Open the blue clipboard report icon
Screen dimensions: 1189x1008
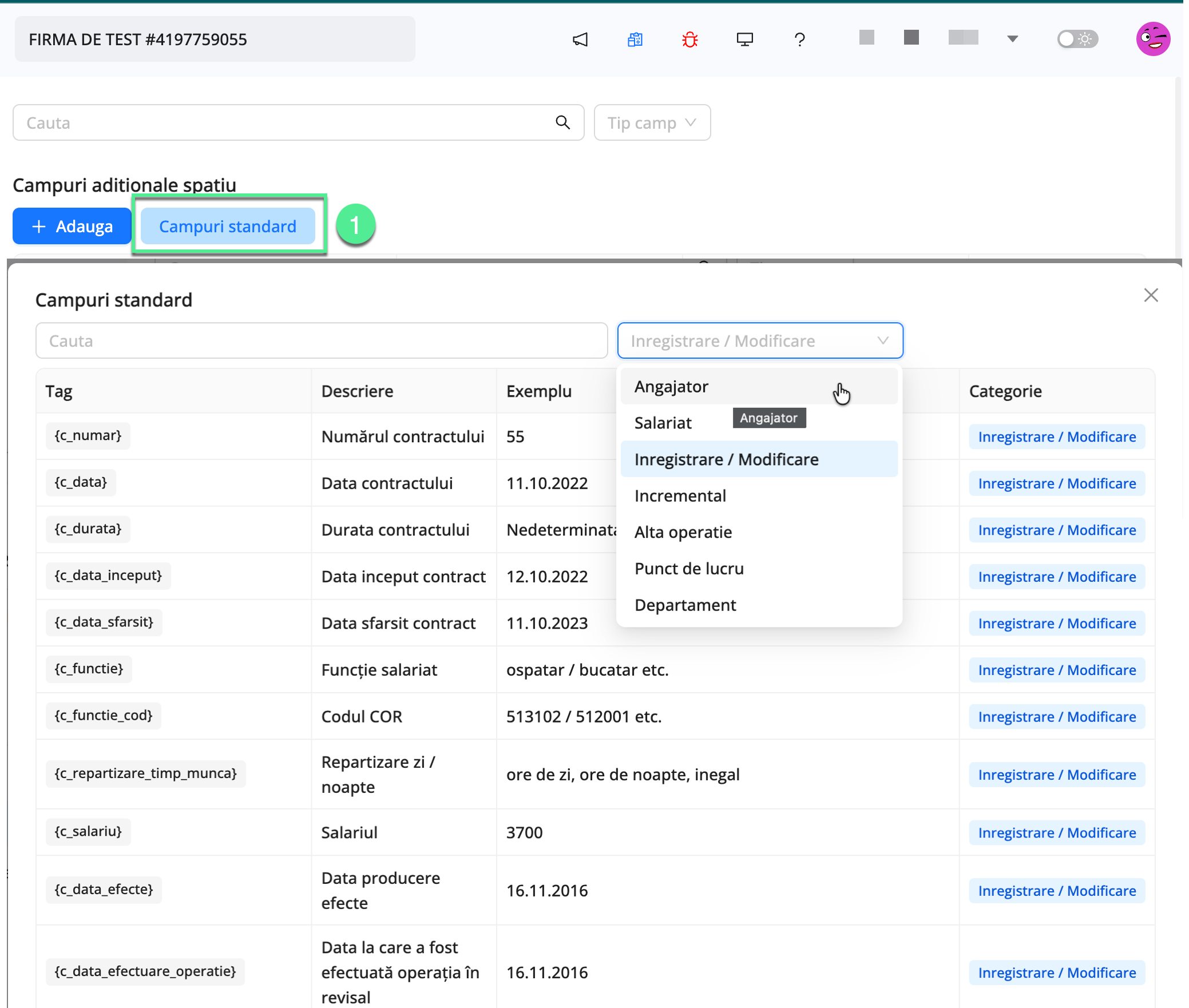[x=635, y=39]
